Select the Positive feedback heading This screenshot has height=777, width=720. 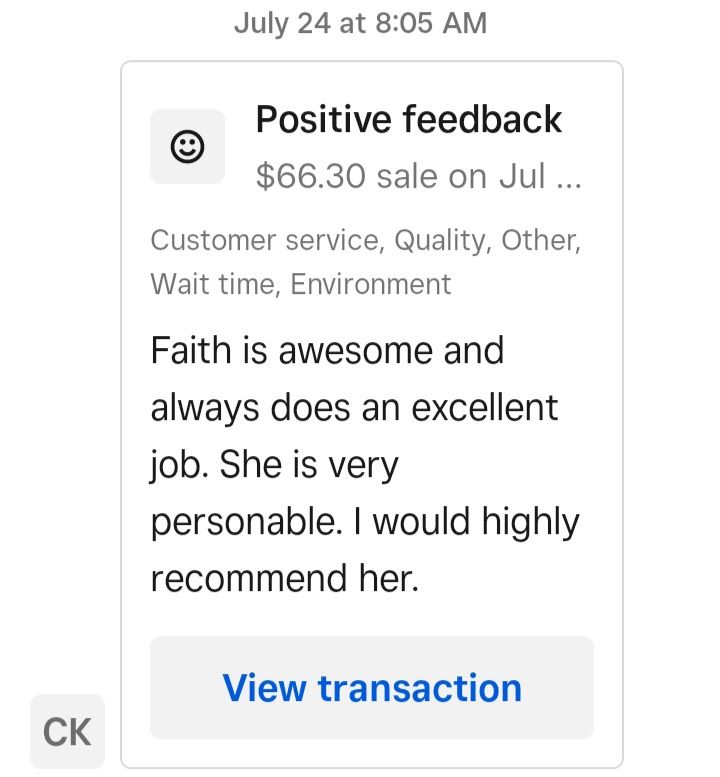coord(408,119)
